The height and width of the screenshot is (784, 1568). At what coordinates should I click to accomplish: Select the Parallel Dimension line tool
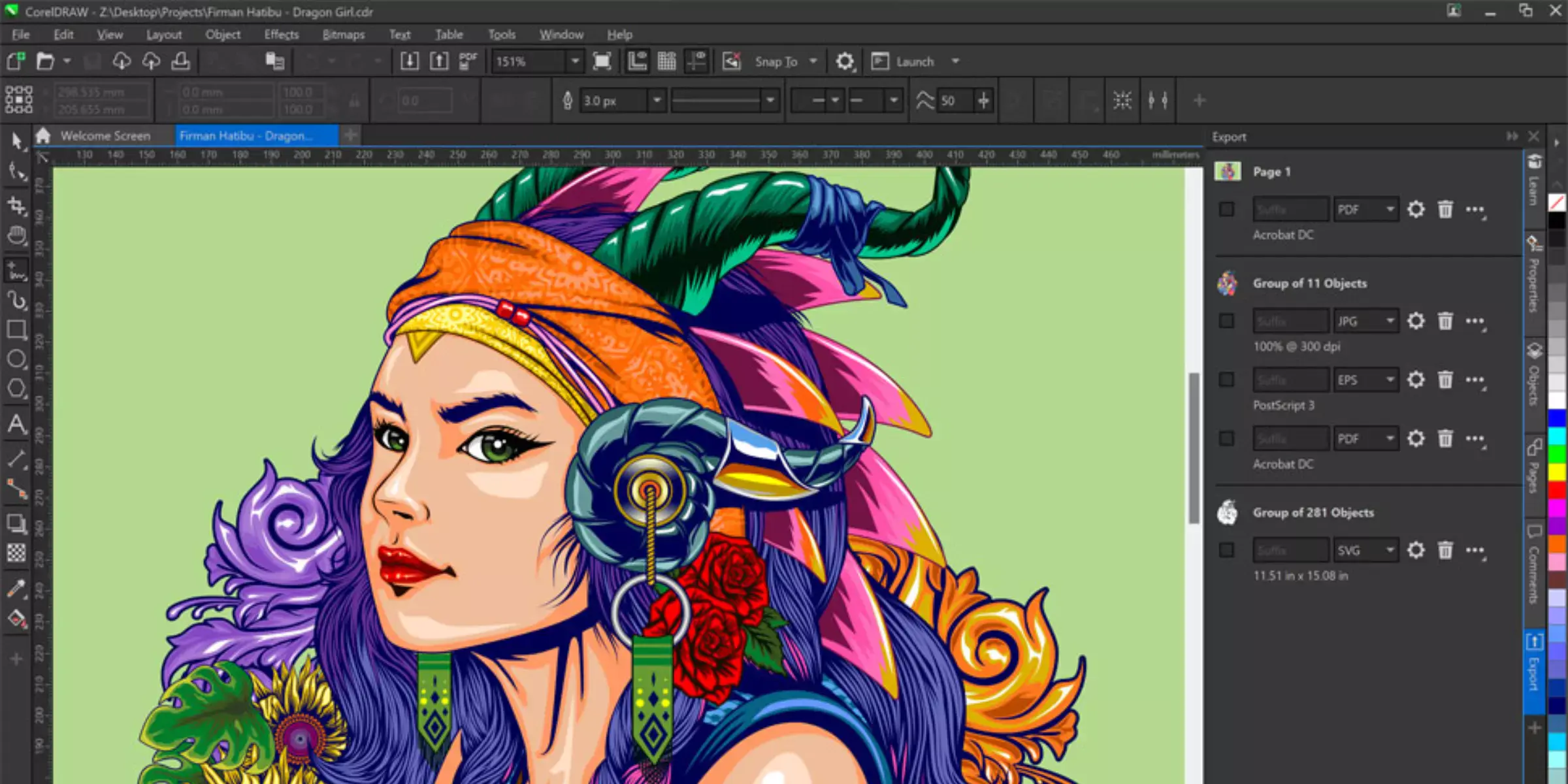pyautogui.click(x=16, y=459)
